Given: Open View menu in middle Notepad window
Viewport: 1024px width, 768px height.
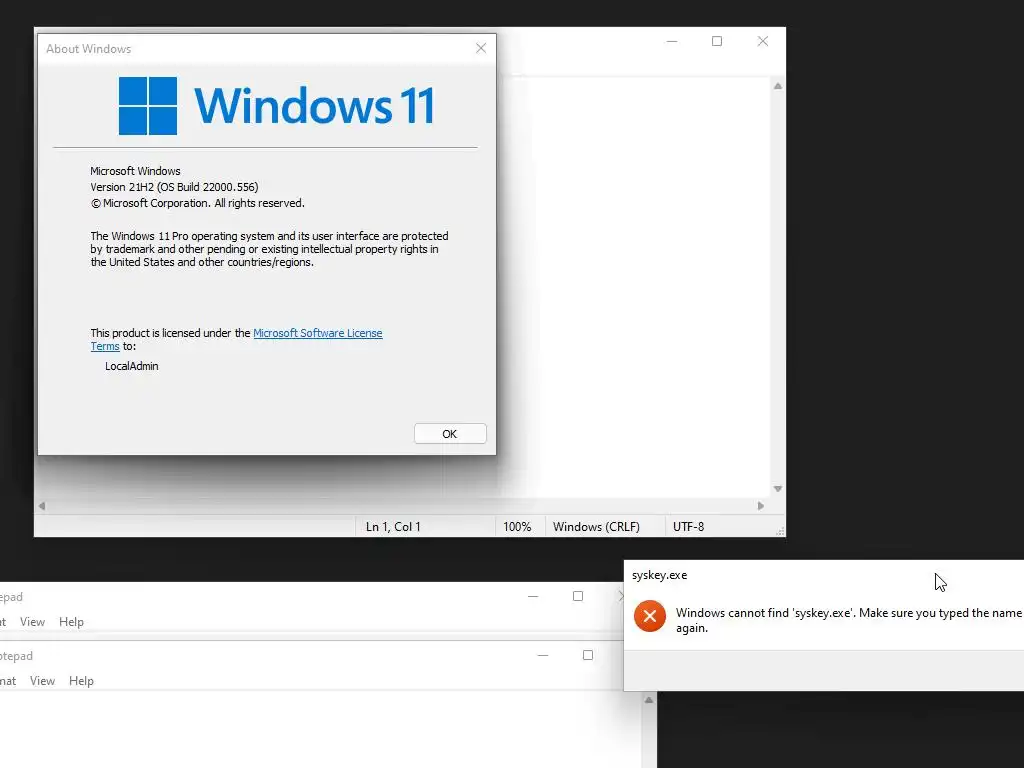Looking at the screenshot, I should click(x=32, y=622).
